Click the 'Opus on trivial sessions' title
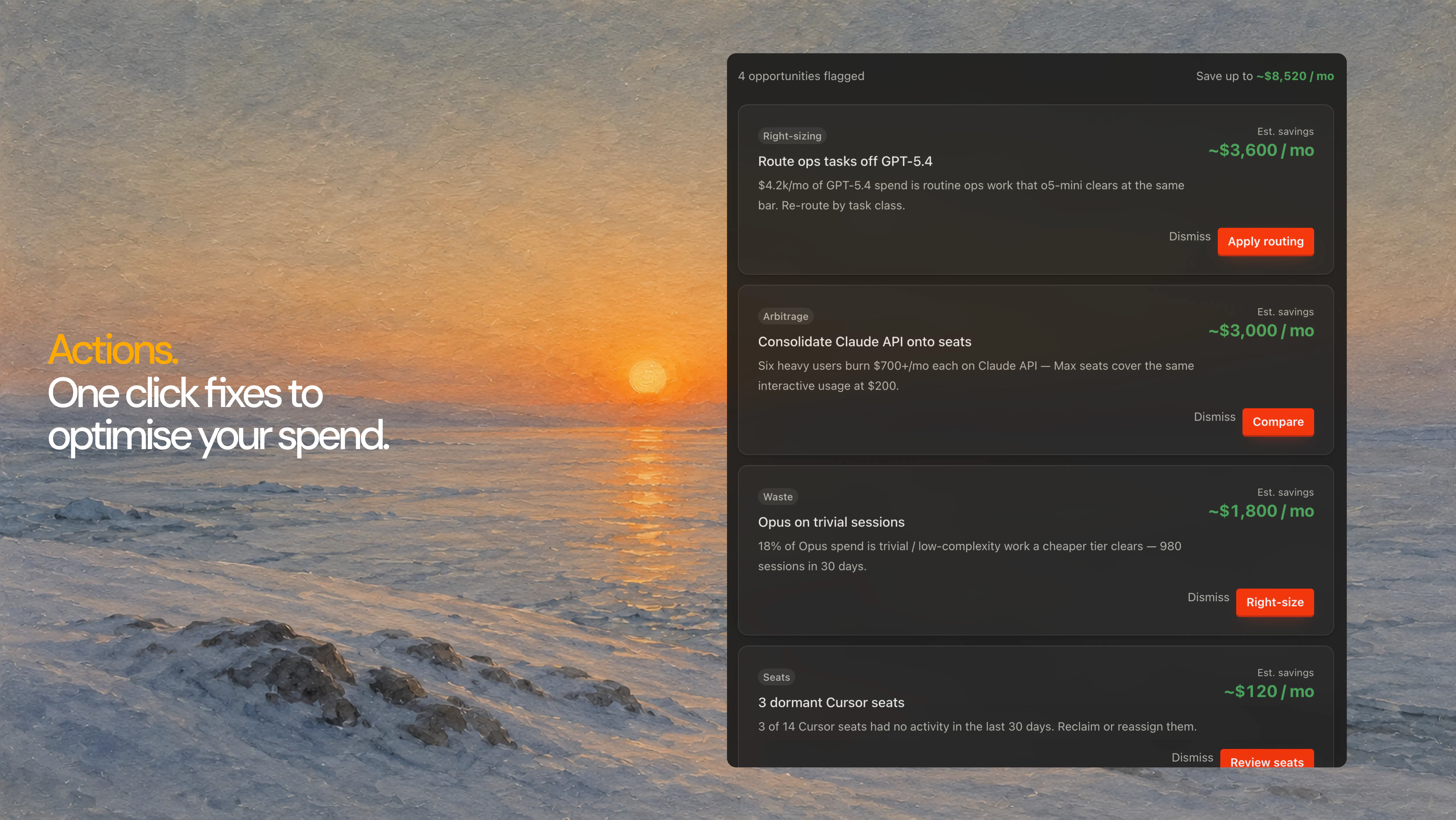The height and width of the screenshot is (820, 1456). 831,522
